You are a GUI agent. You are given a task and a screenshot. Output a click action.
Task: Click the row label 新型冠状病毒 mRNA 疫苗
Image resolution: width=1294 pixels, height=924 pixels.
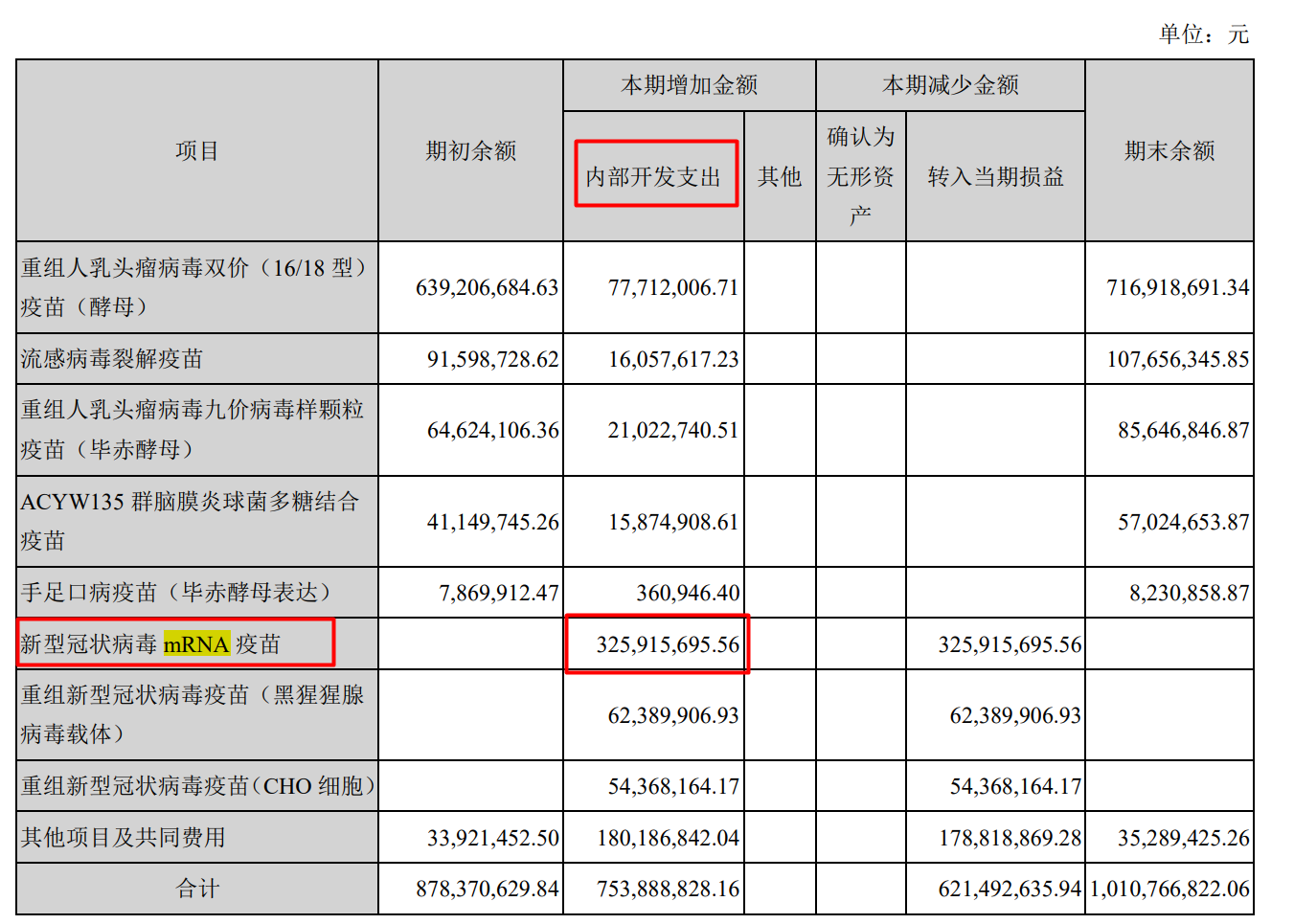[151, 643]
